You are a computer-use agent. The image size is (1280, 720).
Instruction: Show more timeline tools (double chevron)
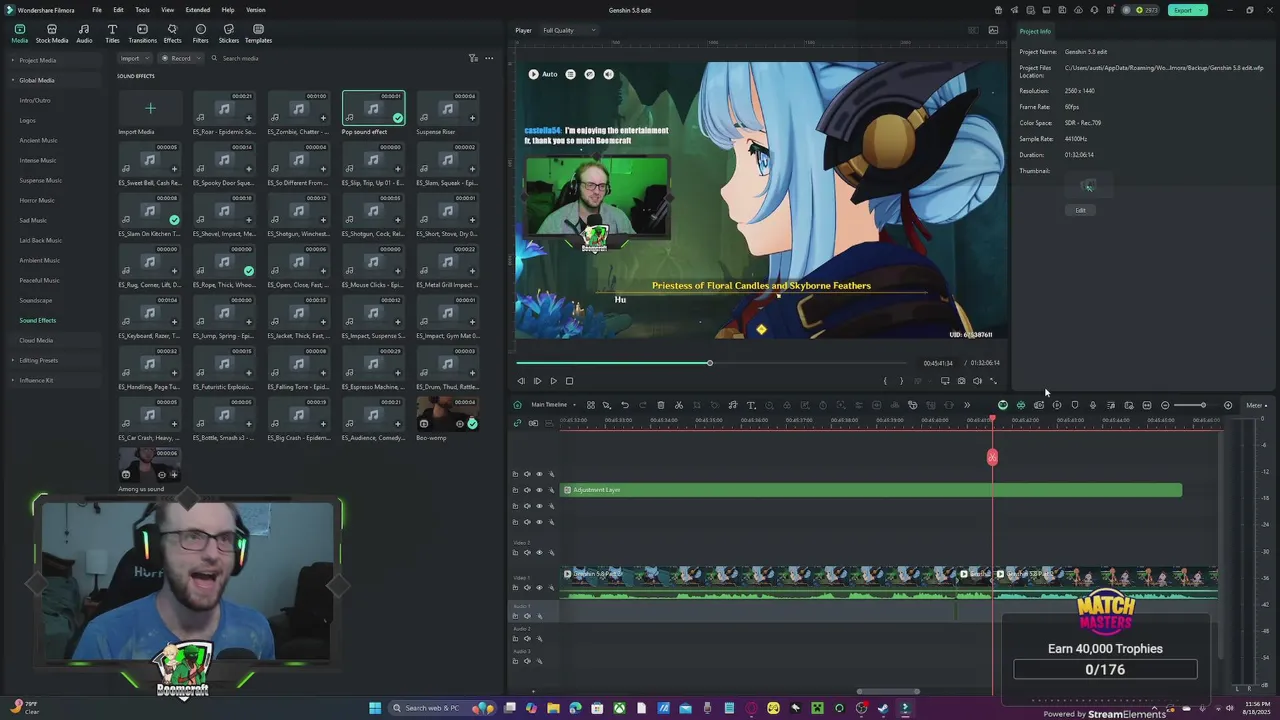tap(966, 405)
